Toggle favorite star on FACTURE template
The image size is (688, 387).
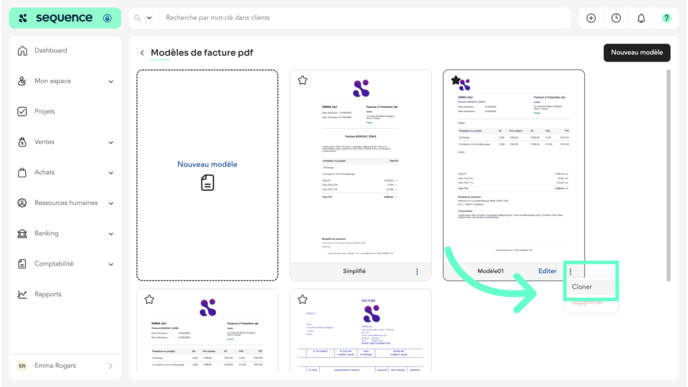click(x=302, y=299)
